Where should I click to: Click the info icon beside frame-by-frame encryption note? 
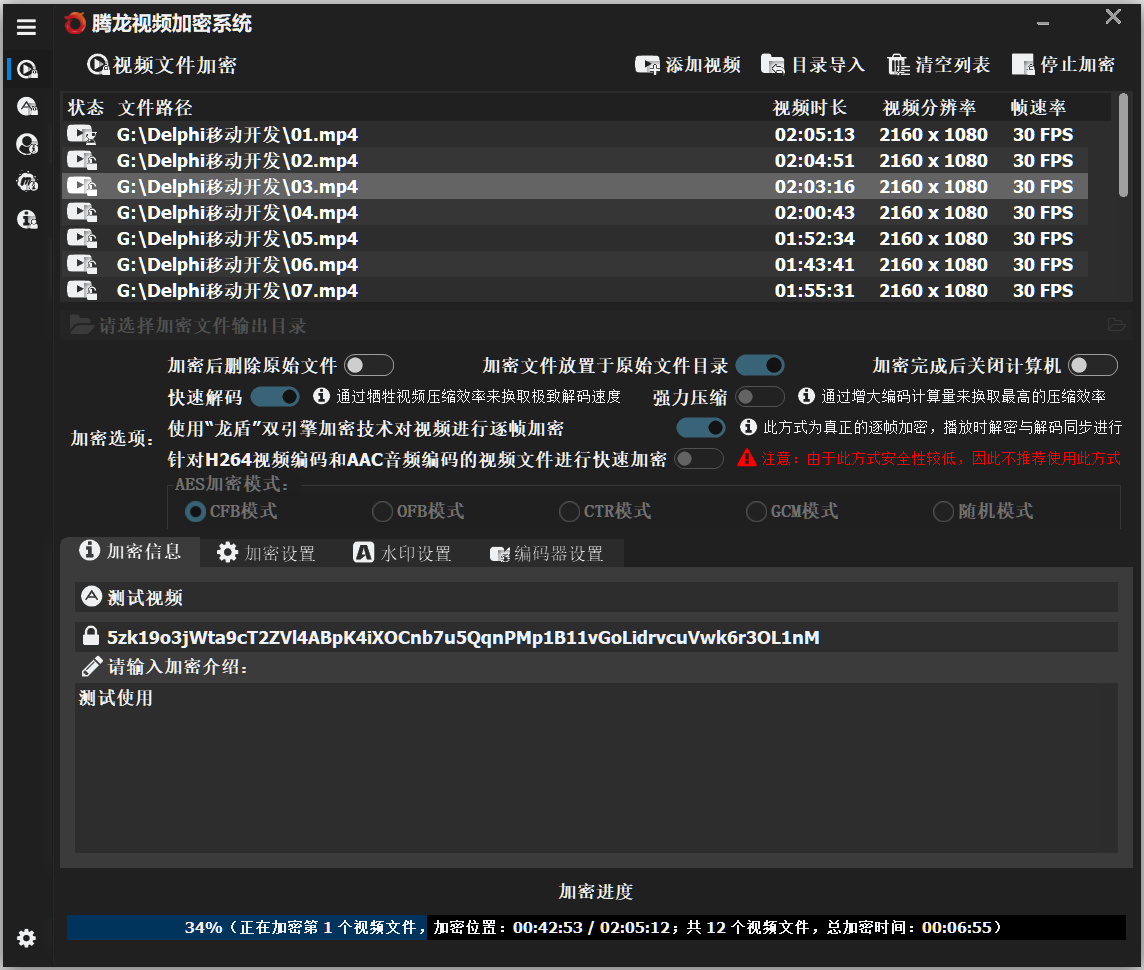pos(748,427)
